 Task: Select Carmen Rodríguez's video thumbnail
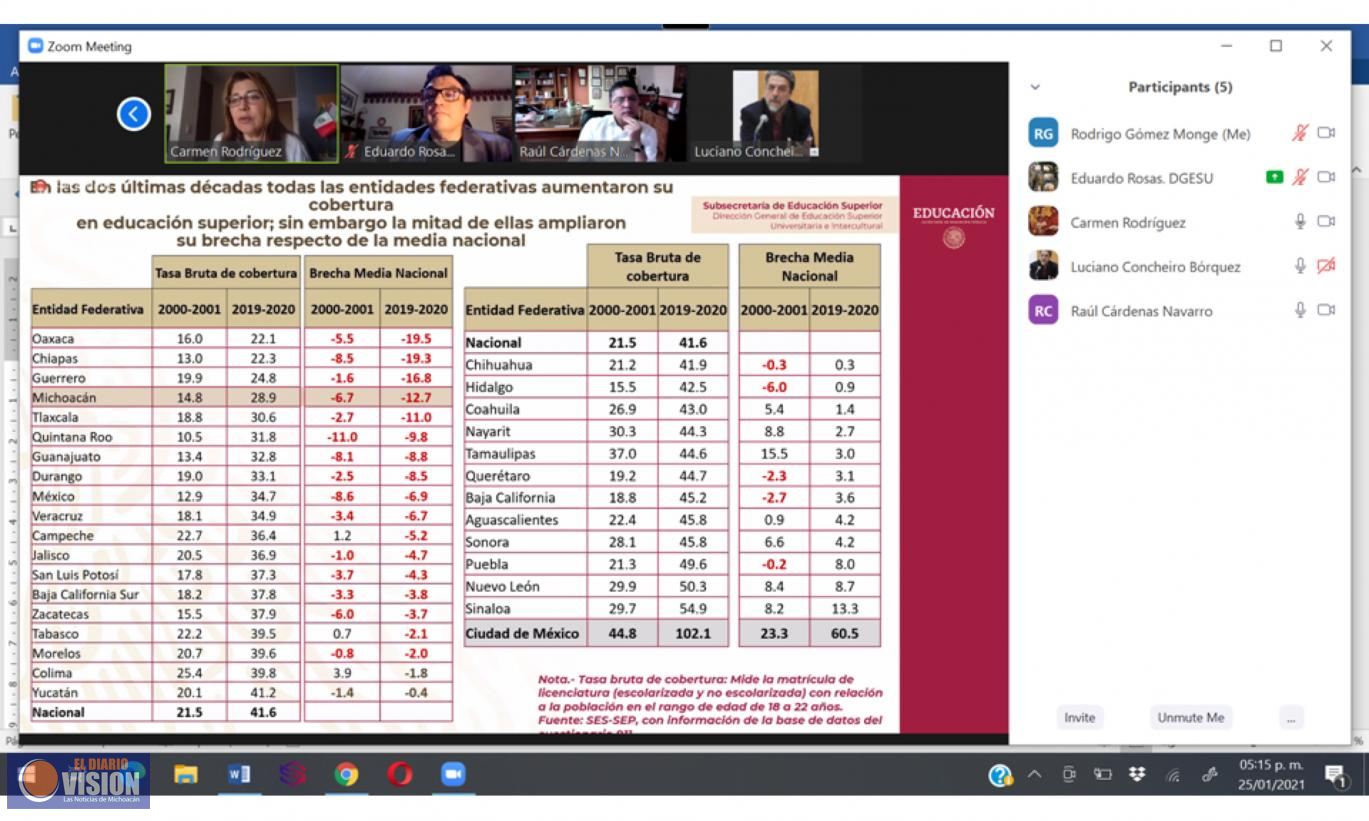251,113
